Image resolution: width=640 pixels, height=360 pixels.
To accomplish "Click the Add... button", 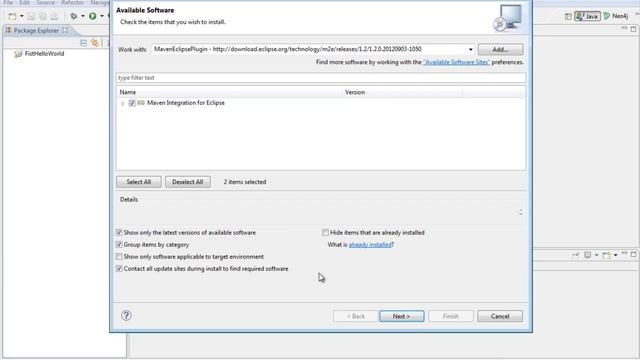I will coord(500,49).
